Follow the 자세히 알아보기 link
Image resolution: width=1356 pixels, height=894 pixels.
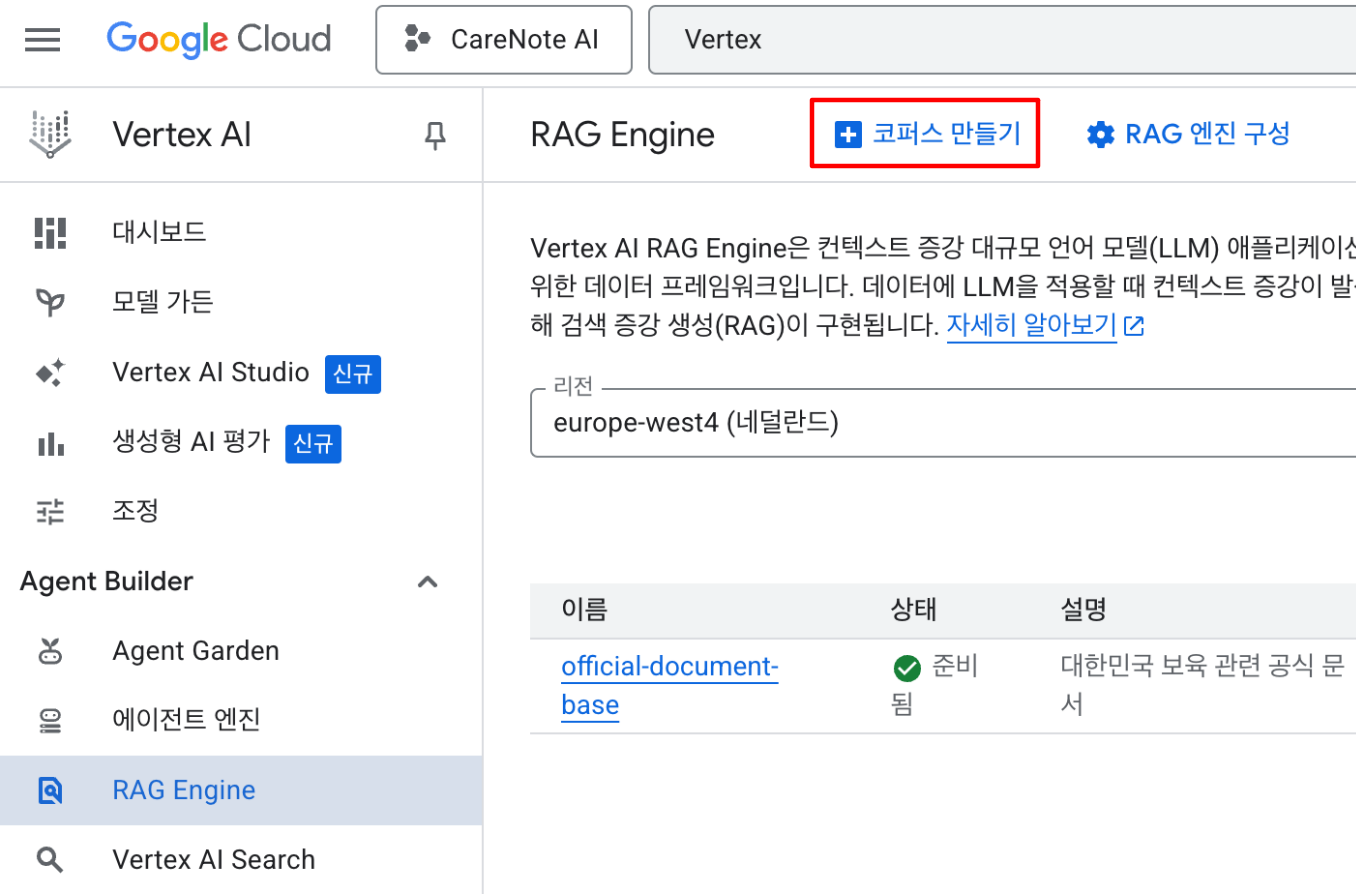coord(1031,326)
